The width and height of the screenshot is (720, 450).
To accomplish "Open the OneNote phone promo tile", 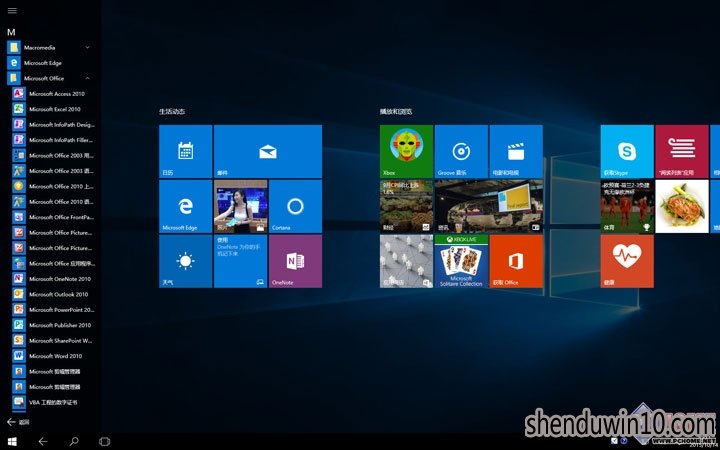I will coord(241,261).
